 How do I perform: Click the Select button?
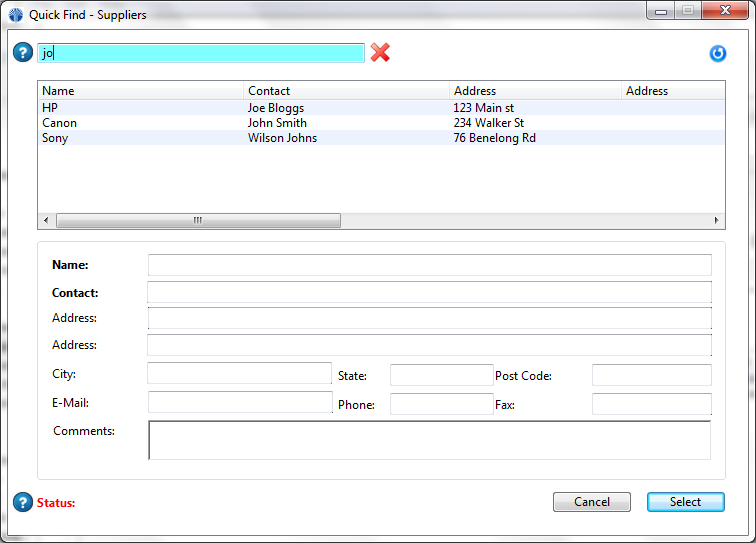685,502
